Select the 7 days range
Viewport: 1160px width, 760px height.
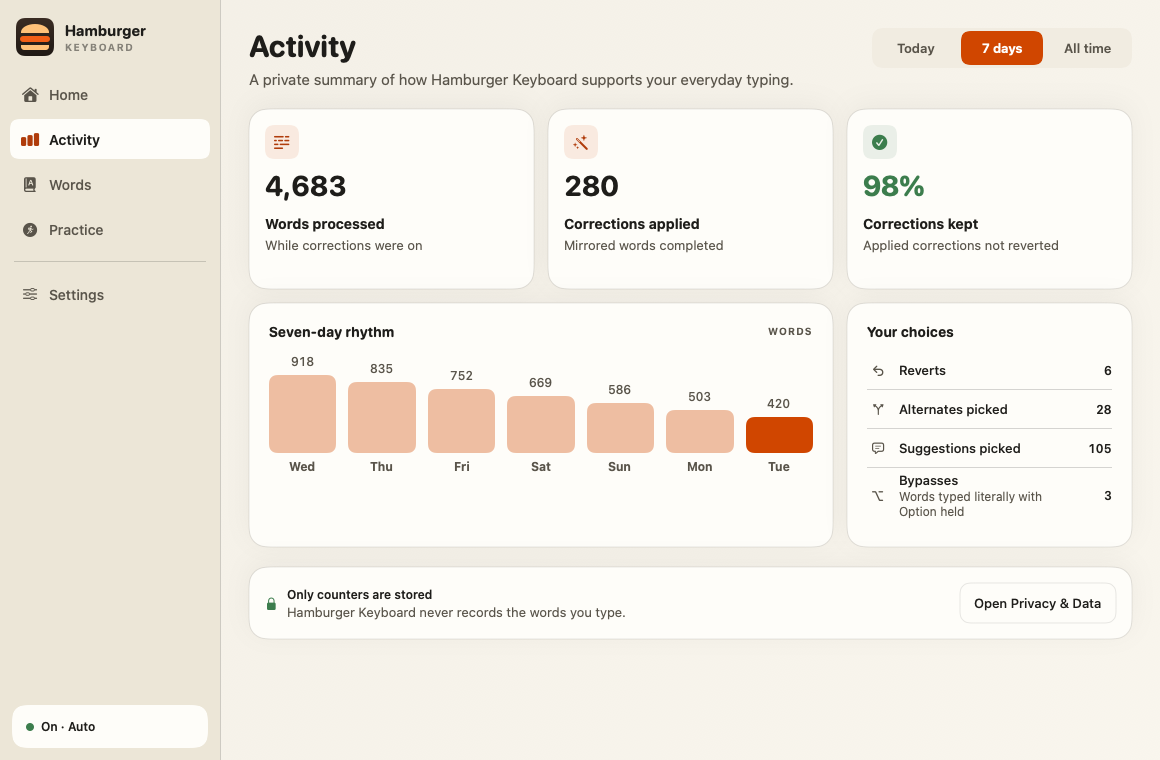pos(1002,48)
